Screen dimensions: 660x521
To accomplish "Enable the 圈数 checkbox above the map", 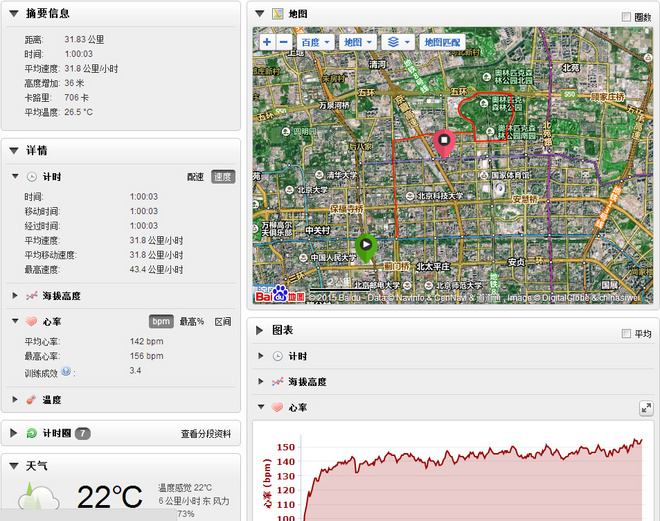I will (626, 17).
